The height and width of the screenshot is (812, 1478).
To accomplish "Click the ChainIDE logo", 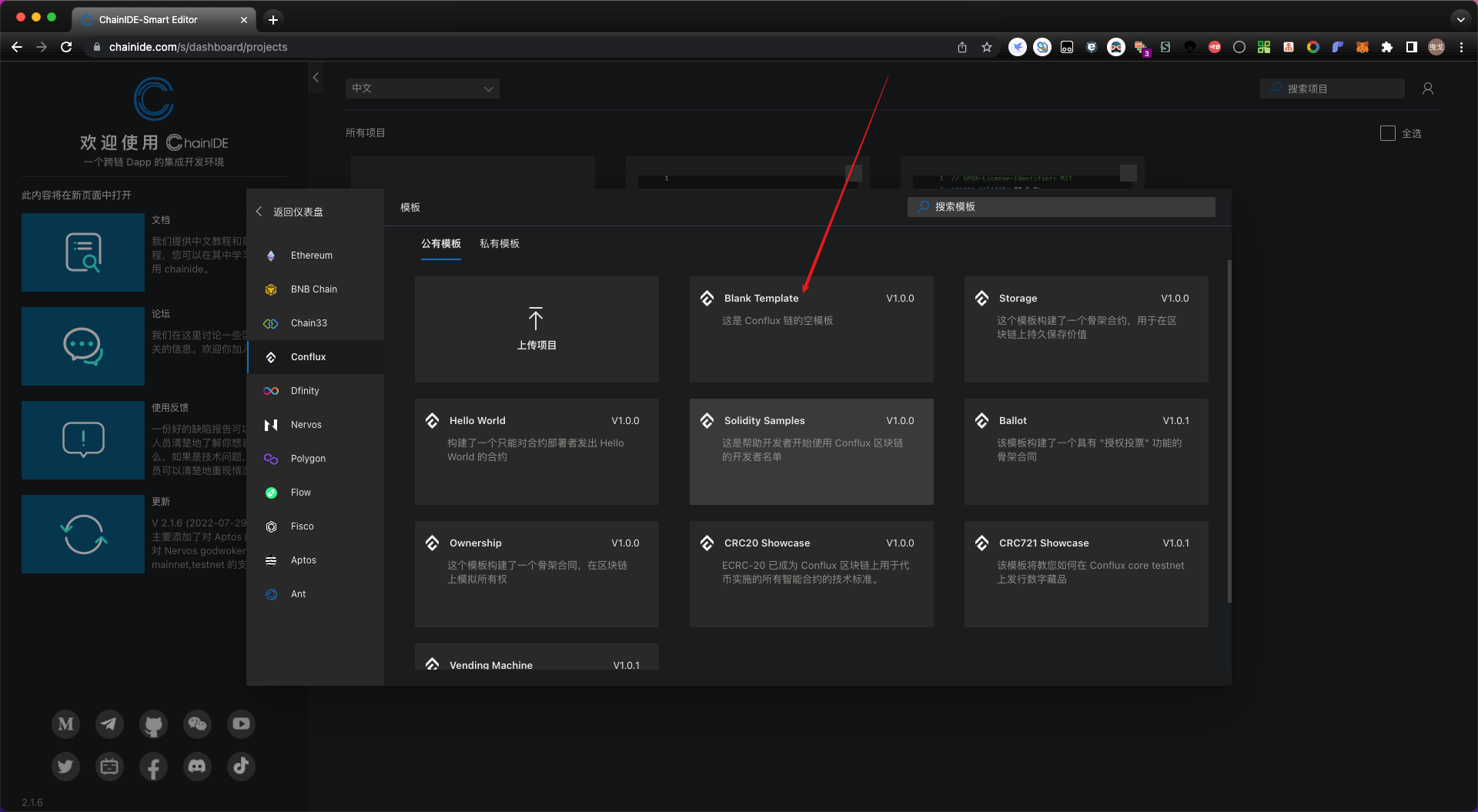I will [154, 99].
